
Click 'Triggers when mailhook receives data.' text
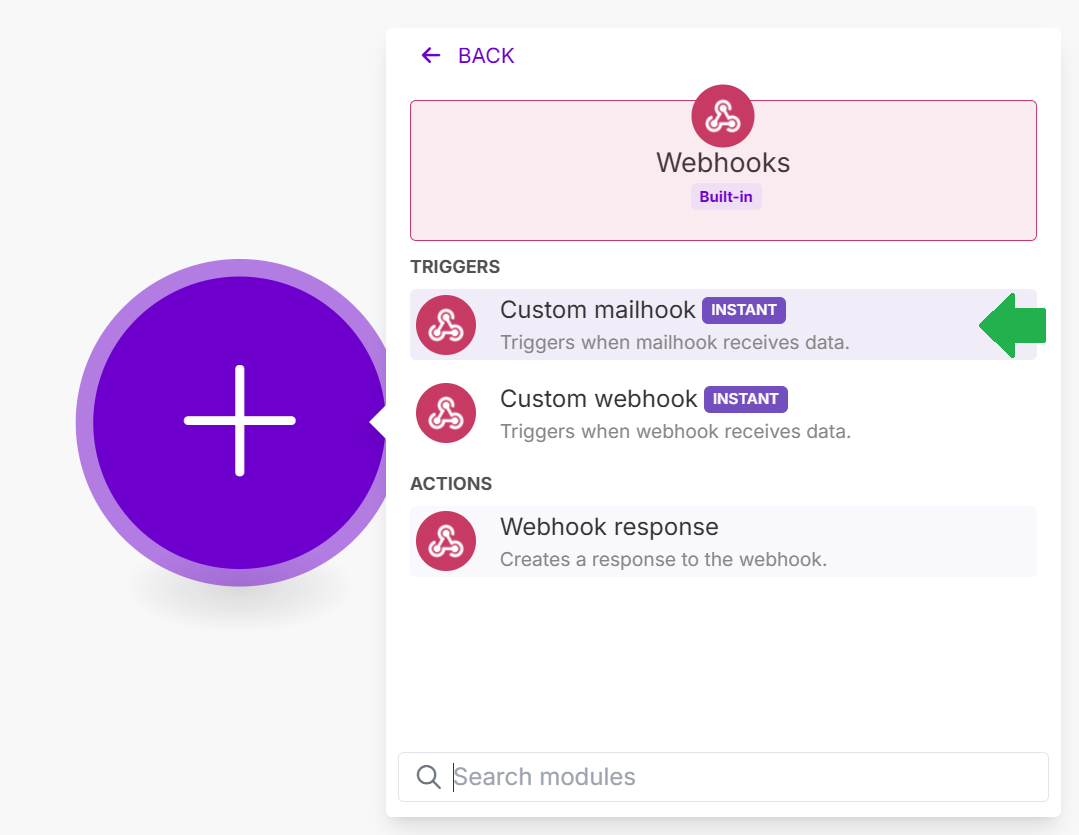675,342
